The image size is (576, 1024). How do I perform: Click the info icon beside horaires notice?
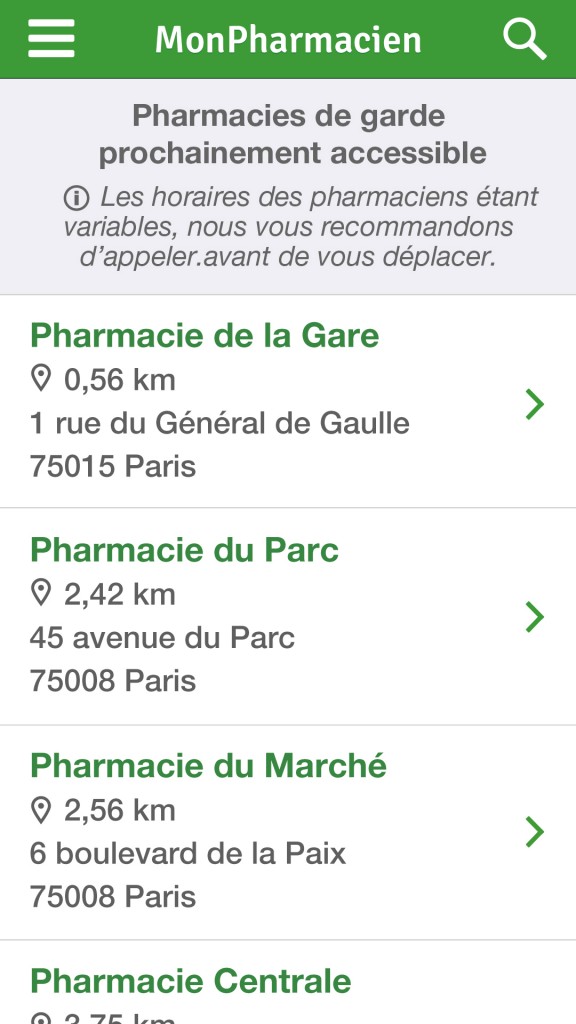click(x=76, y=197)
